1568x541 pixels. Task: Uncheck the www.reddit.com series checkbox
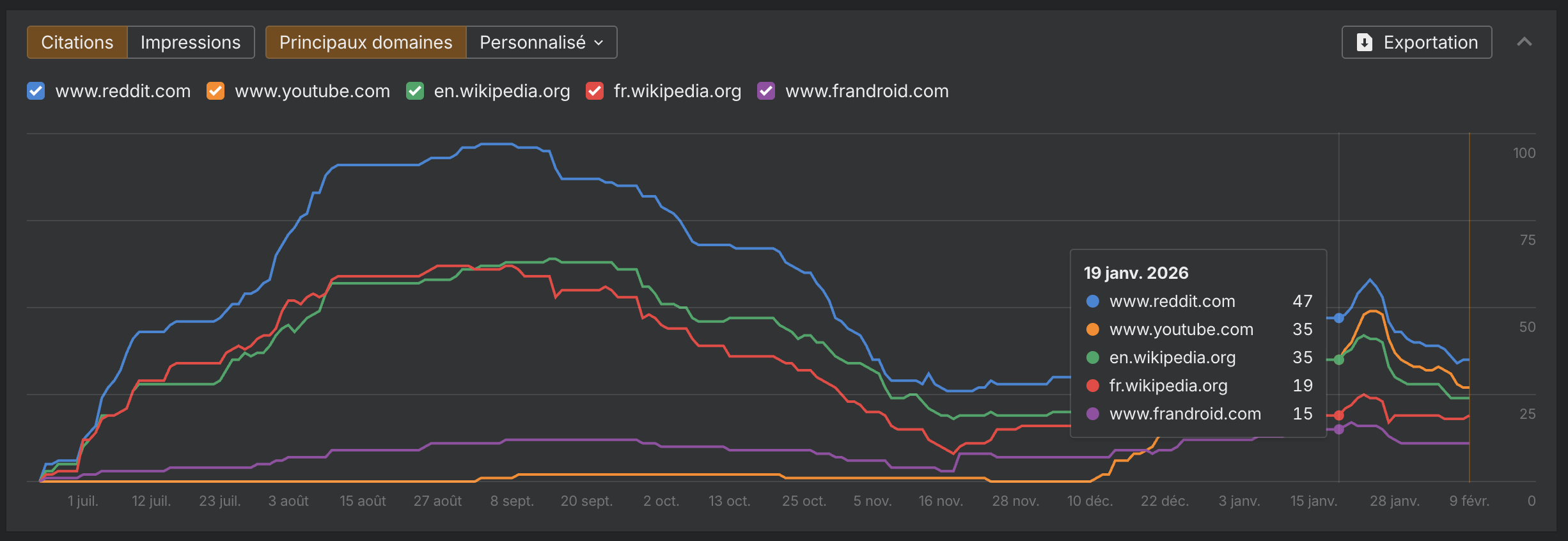pyautogui.click(x=36, y=91)
